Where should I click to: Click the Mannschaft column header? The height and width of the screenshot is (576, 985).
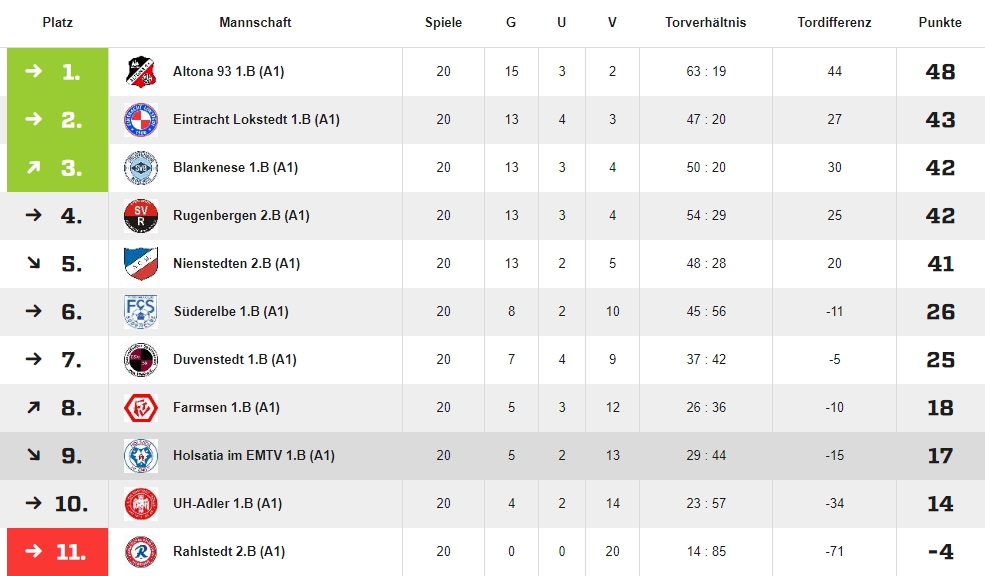pos(255,22)
